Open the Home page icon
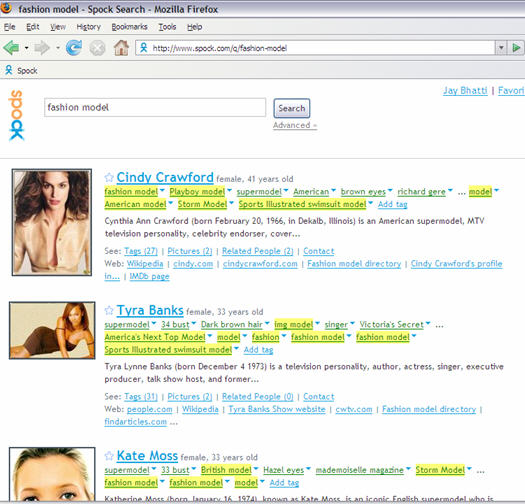Screen dimensions: 525x504 (x=121, y=48)
